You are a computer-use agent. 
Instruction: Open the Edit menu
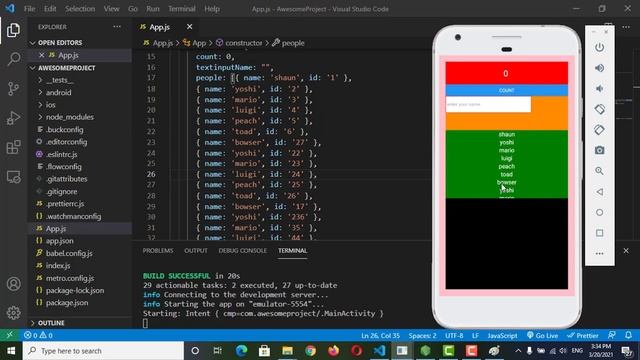coord(50,9)
